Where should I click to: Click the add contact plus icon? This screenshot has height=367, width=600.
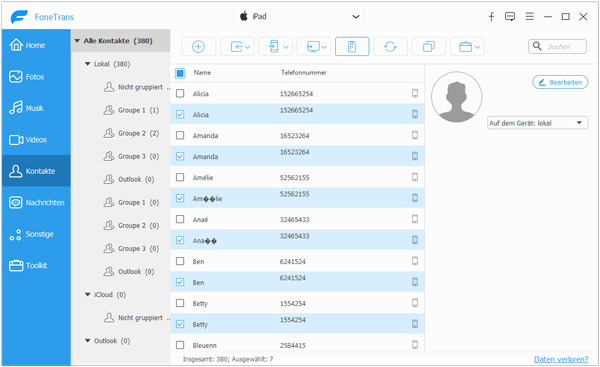(199, 47)
